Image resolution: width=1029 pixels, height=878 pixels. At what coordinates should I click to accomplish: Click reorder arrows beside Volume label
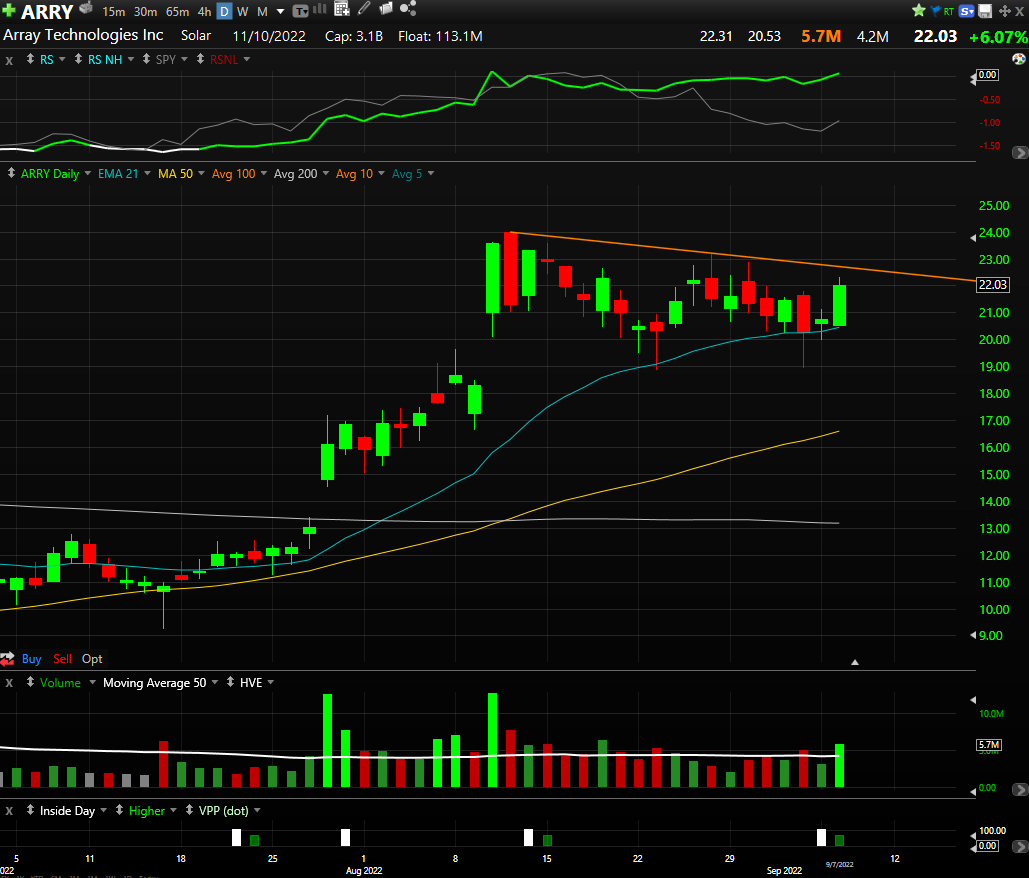(30, 682)
